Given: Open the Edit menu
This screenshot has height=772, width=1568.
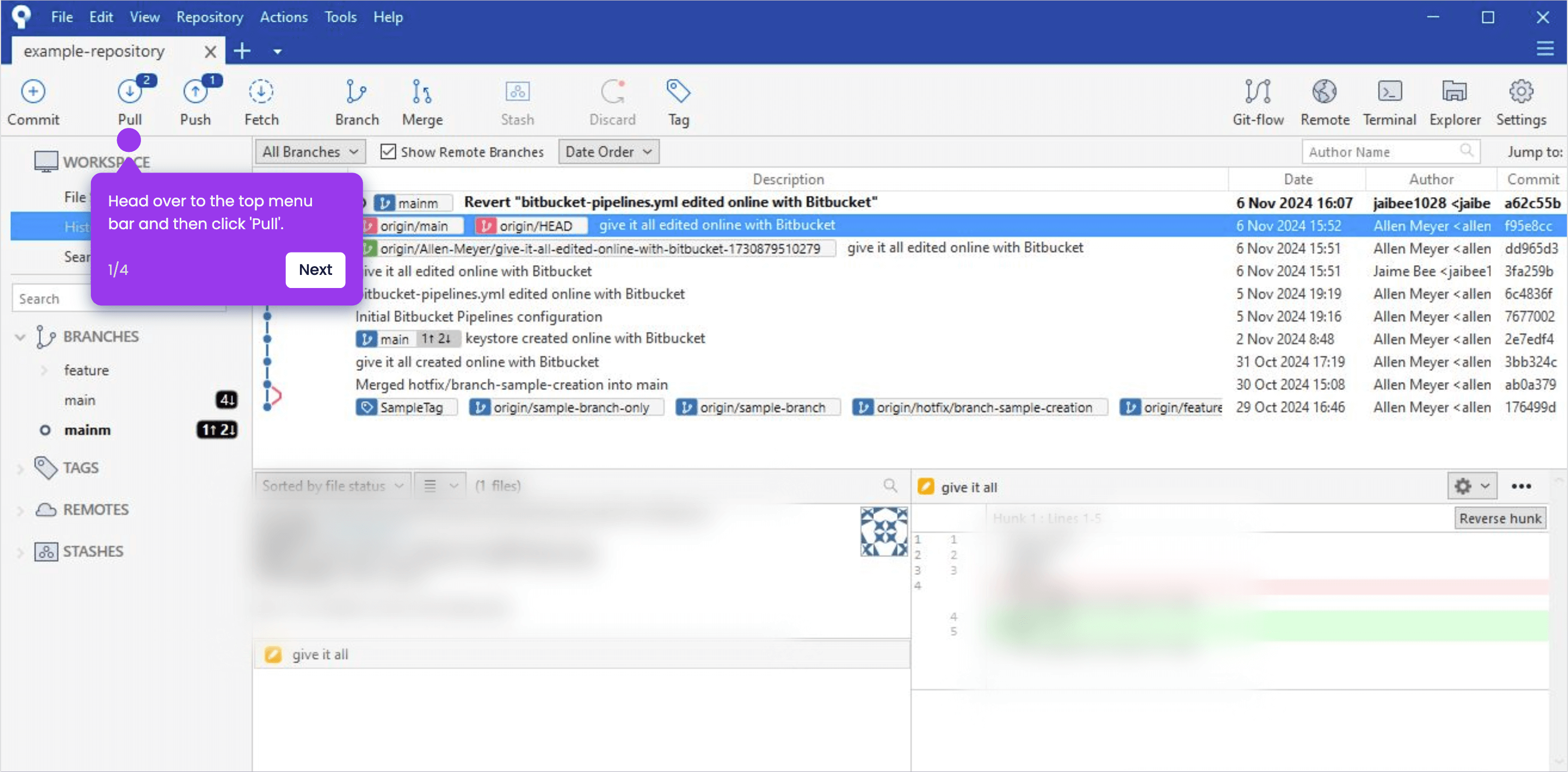Looking at the screenshot, I should click(x=101, y=17).
